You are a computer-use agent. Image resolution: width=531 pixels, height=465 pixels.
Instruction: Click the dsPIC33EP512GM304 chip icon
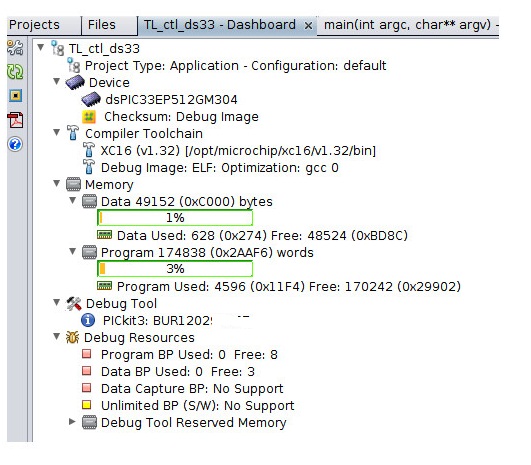(91, 99)
